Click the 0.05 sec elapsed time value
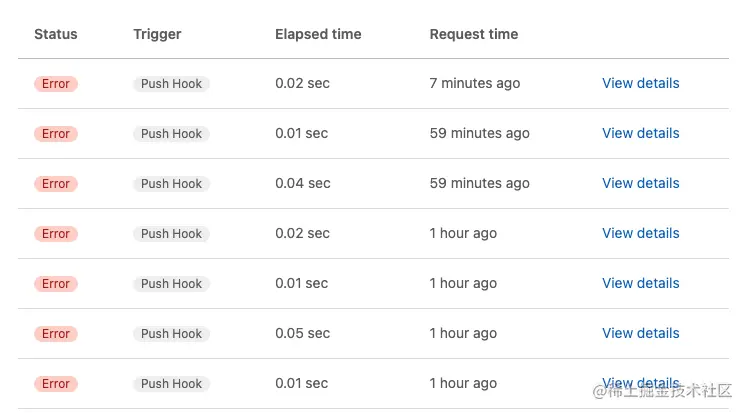This screenshot has height=413, width=746. (x=302, y=333)
